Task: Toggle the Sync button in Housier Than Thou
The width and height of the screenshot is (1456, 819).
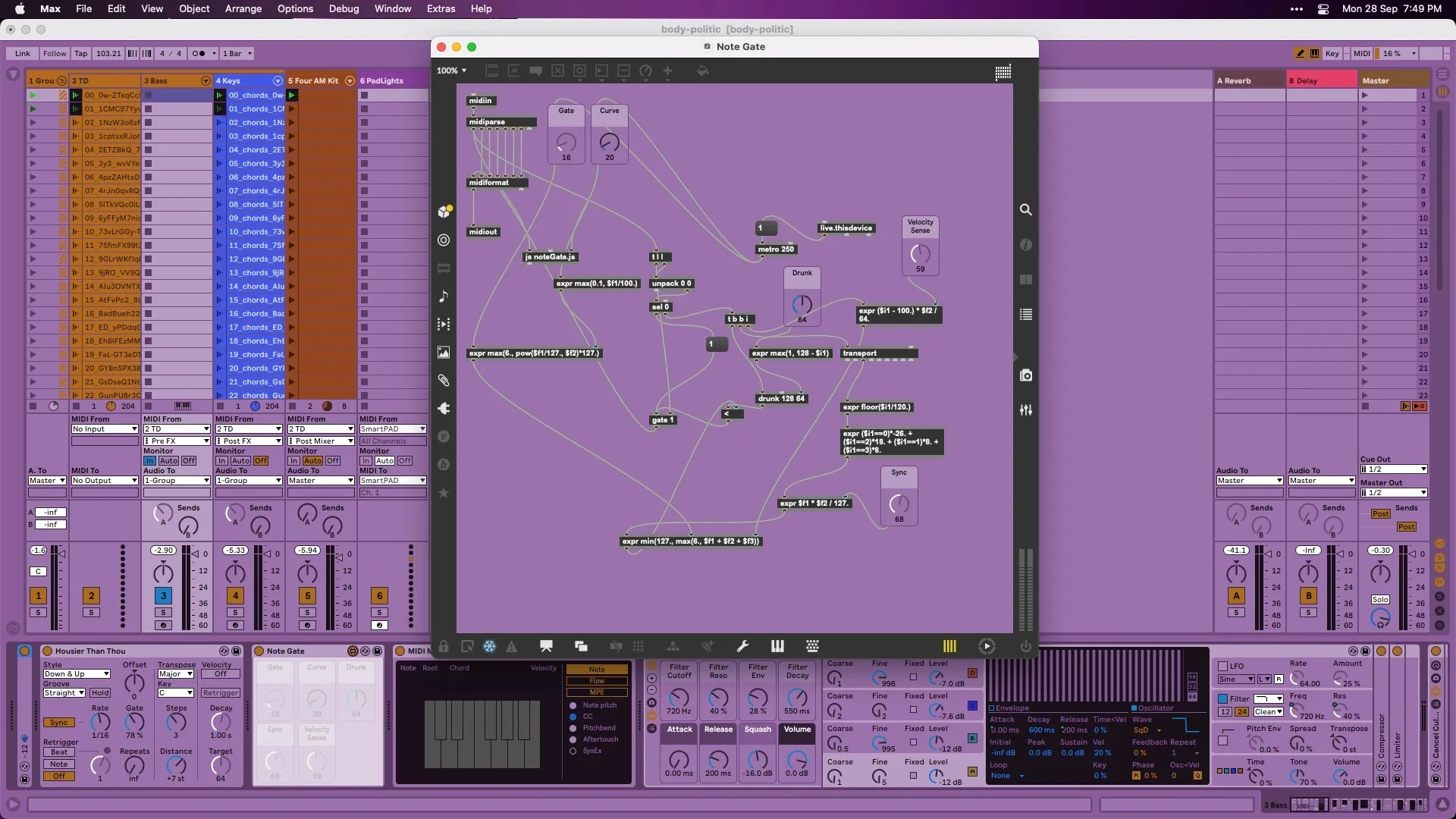Action: [x=59, y=722]
